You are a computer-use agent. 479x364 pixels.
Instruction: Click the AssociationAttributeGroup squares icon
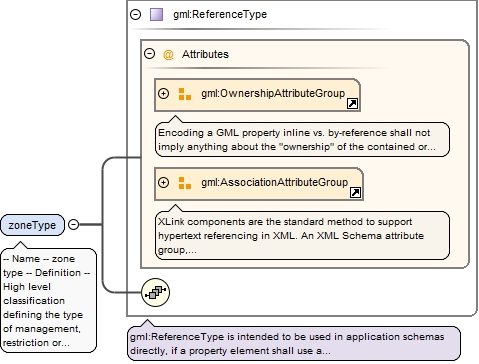click(185, 183)
